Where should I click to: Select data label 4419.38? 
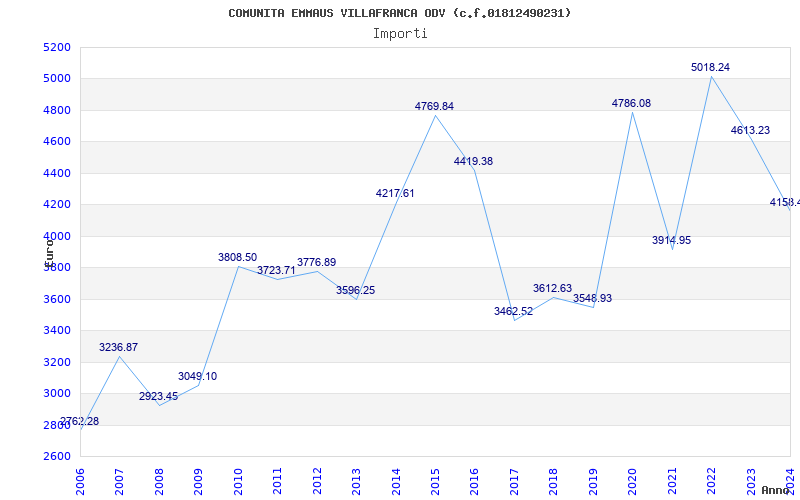[x=473, y=161]
